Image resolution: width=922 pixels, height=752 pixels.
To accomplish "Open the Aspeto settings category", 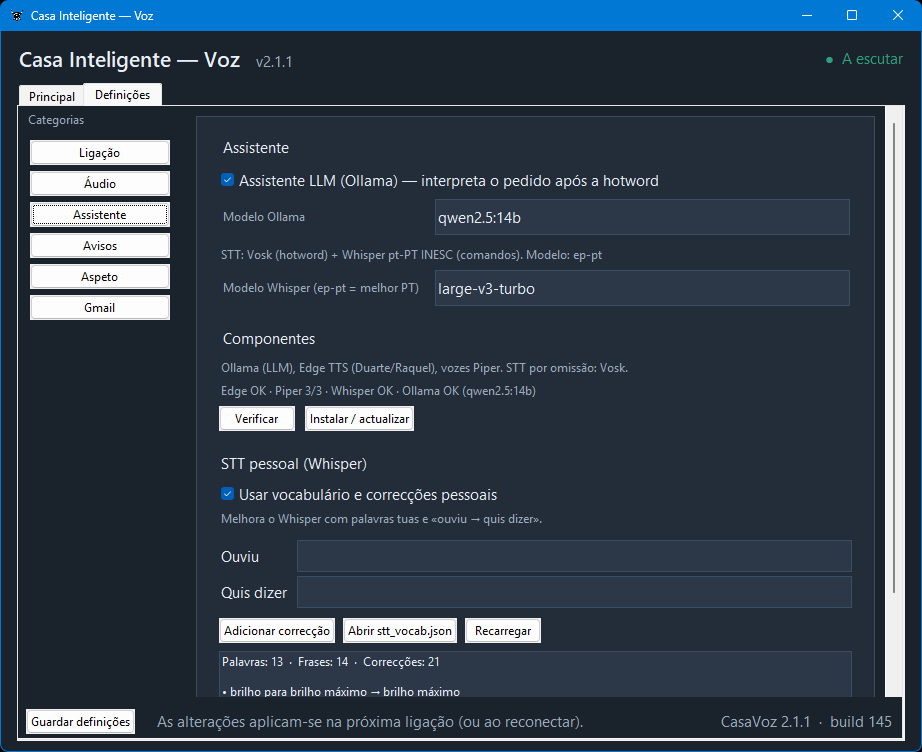I will [100, 277].
